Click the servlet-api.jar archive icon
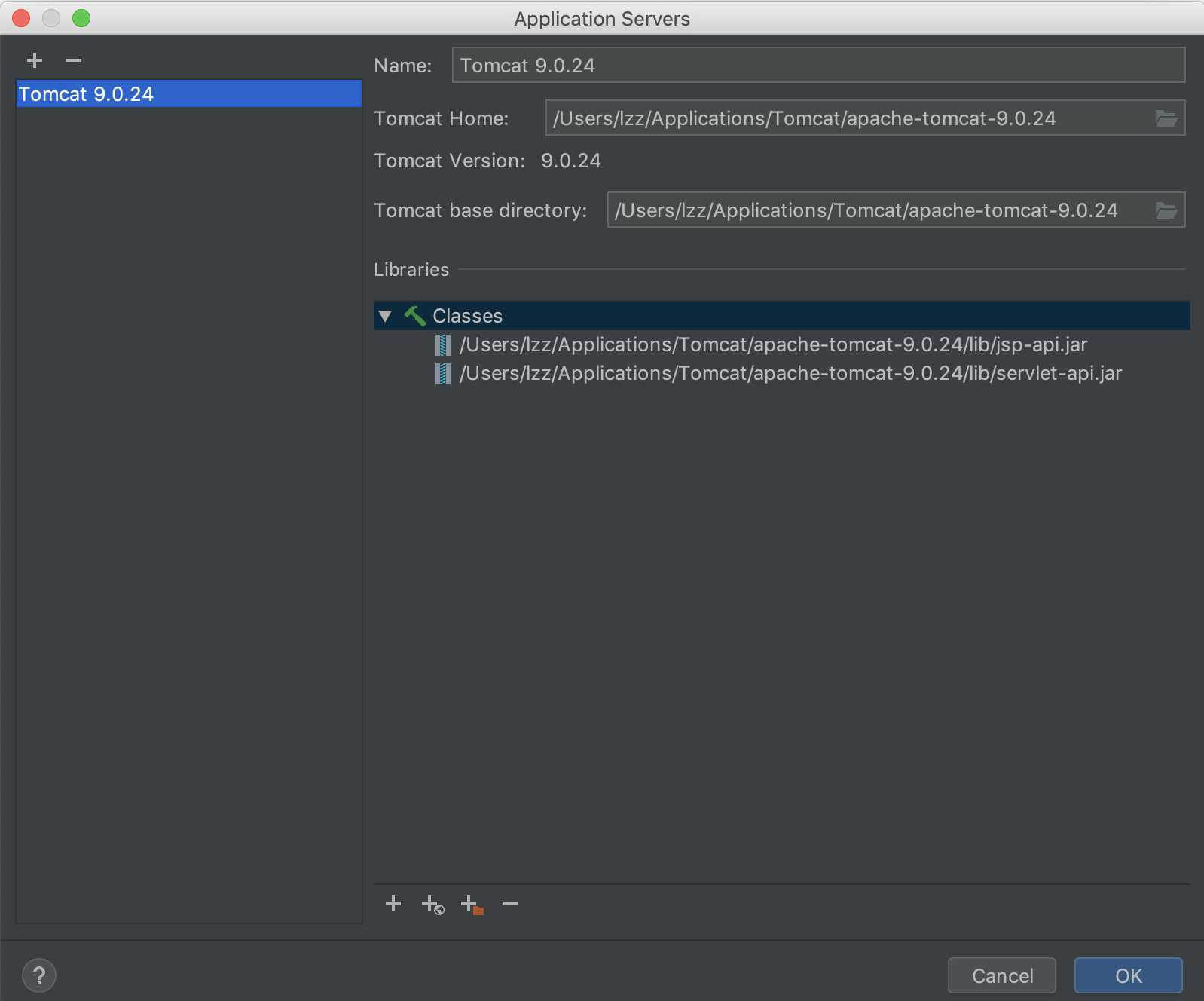 [443, 374]
